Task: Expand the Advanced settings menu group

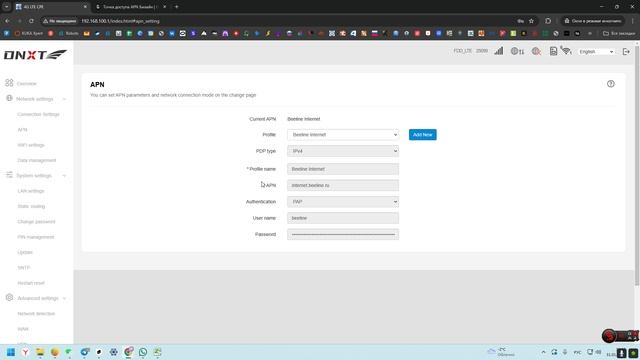Action: [36, 298]
